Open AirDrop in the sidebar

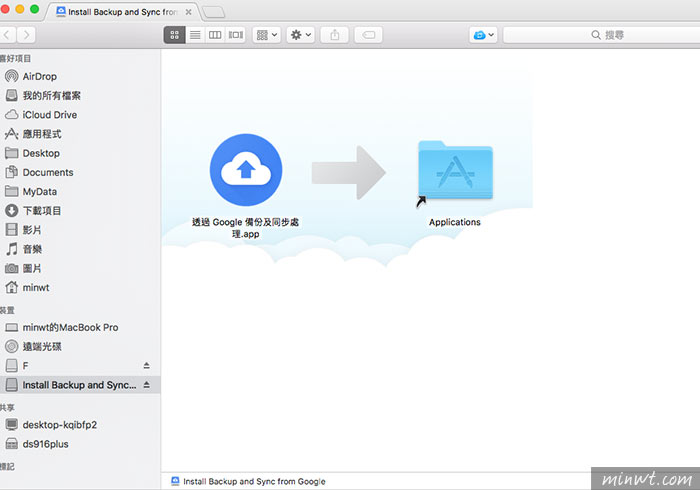click(80, 76)
